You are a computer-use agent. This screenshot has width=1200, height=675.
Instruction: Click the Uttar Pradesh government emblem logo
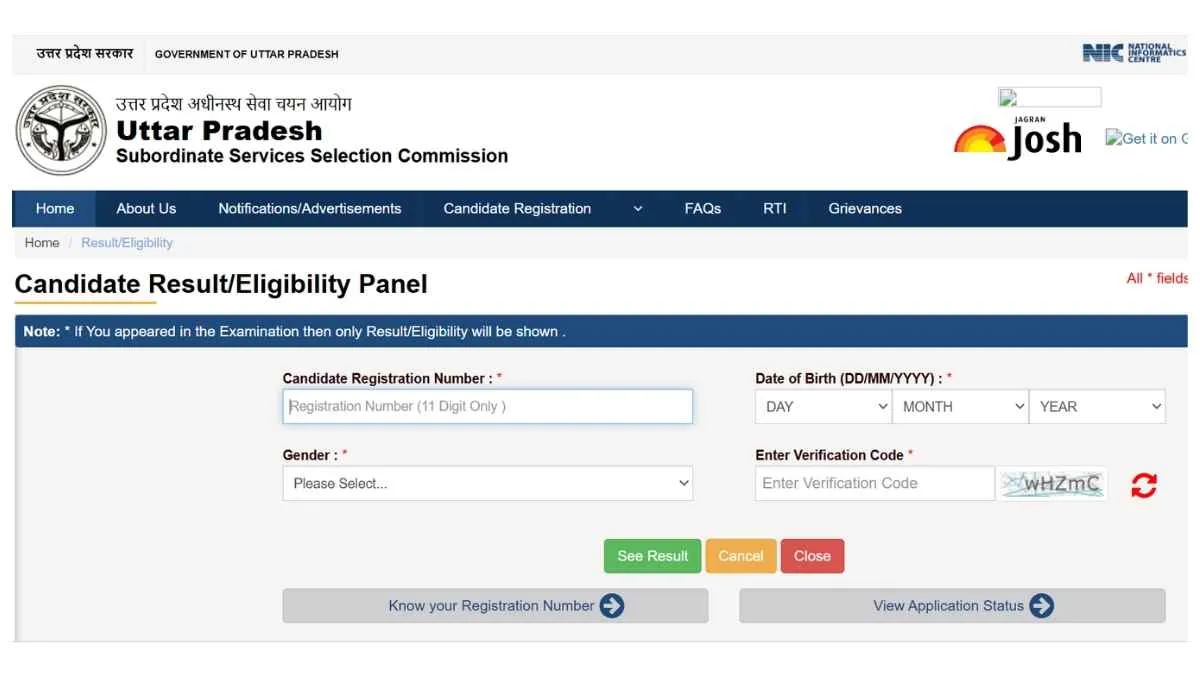click(61, 130)
